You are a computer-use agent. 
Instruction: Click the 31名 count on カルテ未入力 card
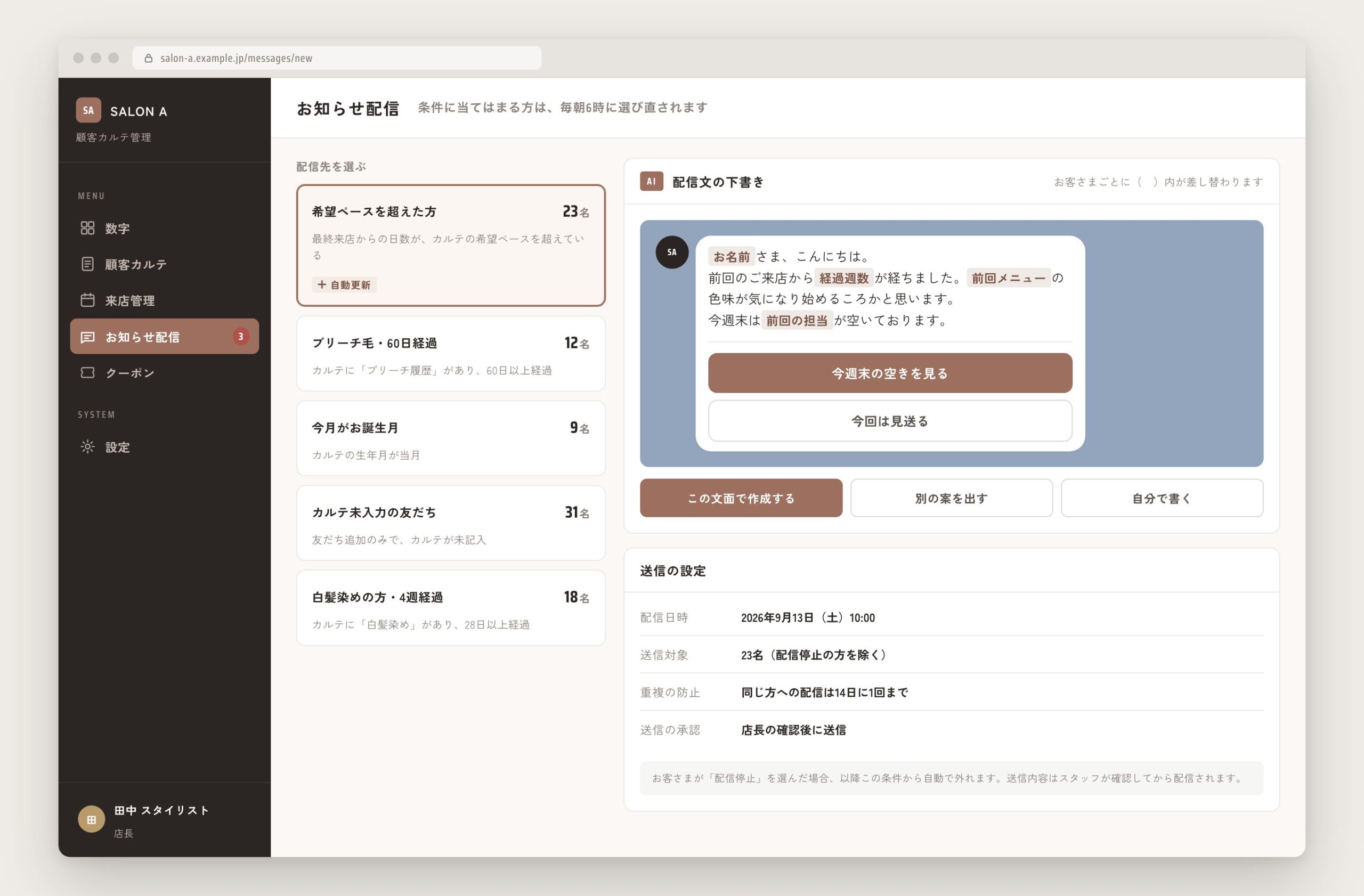pyautogui.click(x=577, y=512)
